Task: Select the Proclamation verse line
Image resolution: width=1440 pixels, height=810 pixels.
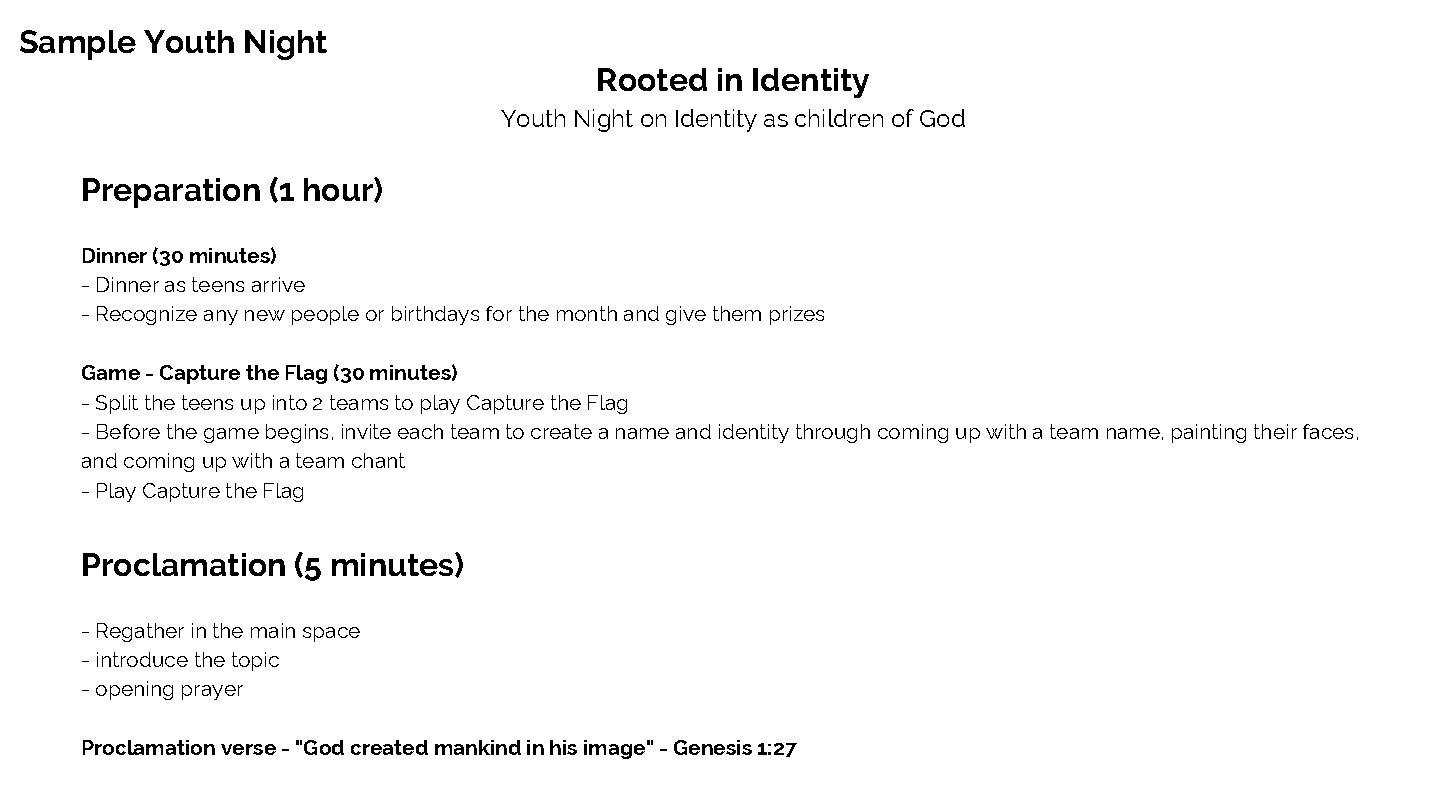Action: point(439,748)
